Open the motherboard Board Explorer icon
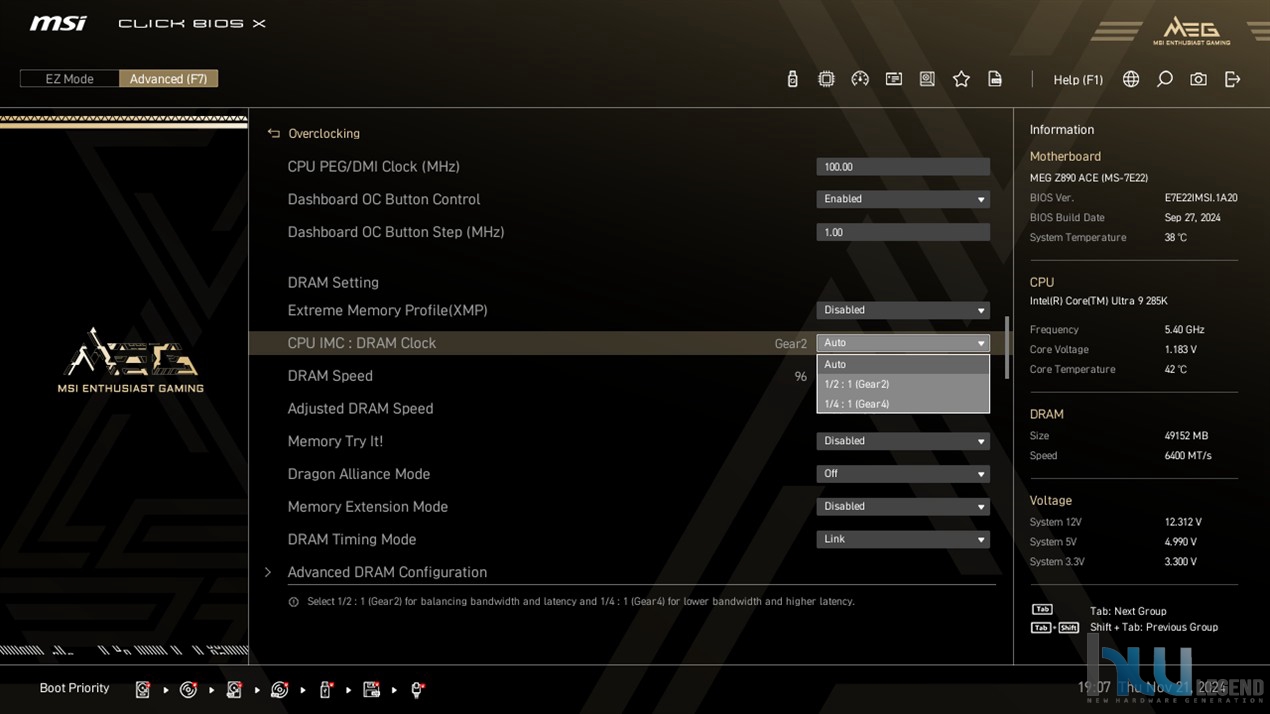 (x=927, y=79)
